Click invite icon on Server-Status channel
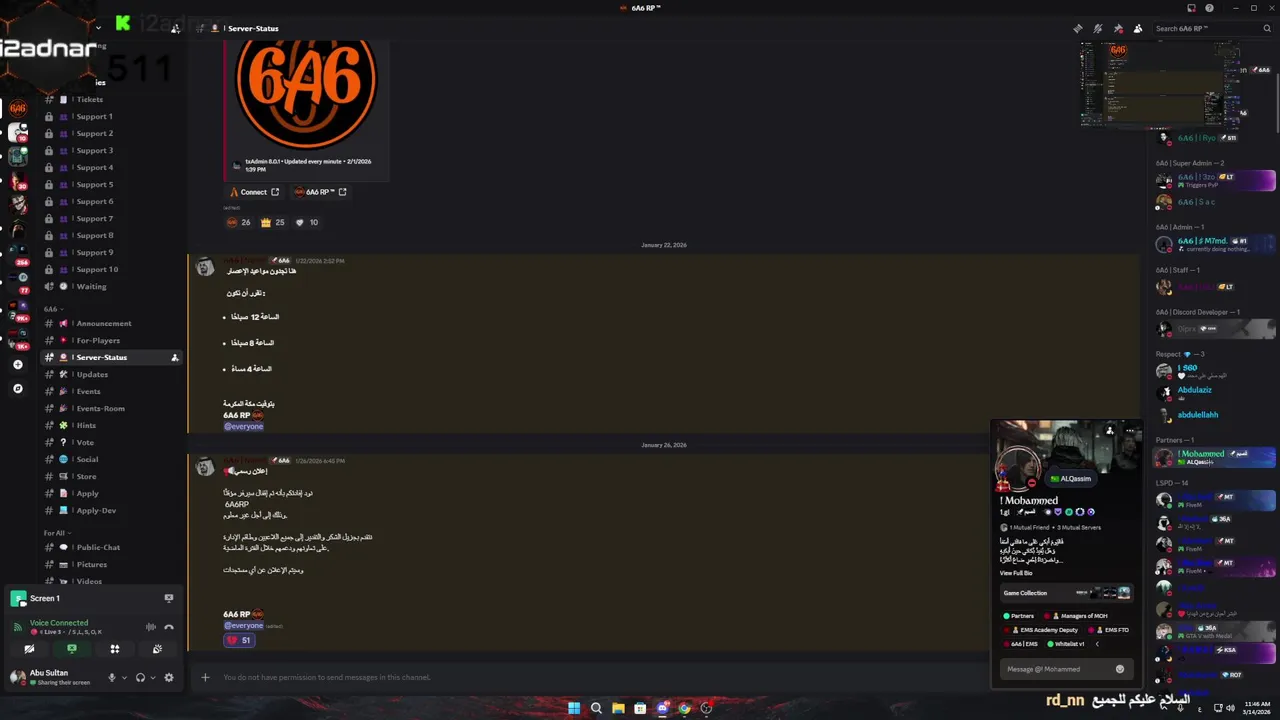Viewport: 1280px width, 720px height. pyautogui.click(x=174, y=357)
